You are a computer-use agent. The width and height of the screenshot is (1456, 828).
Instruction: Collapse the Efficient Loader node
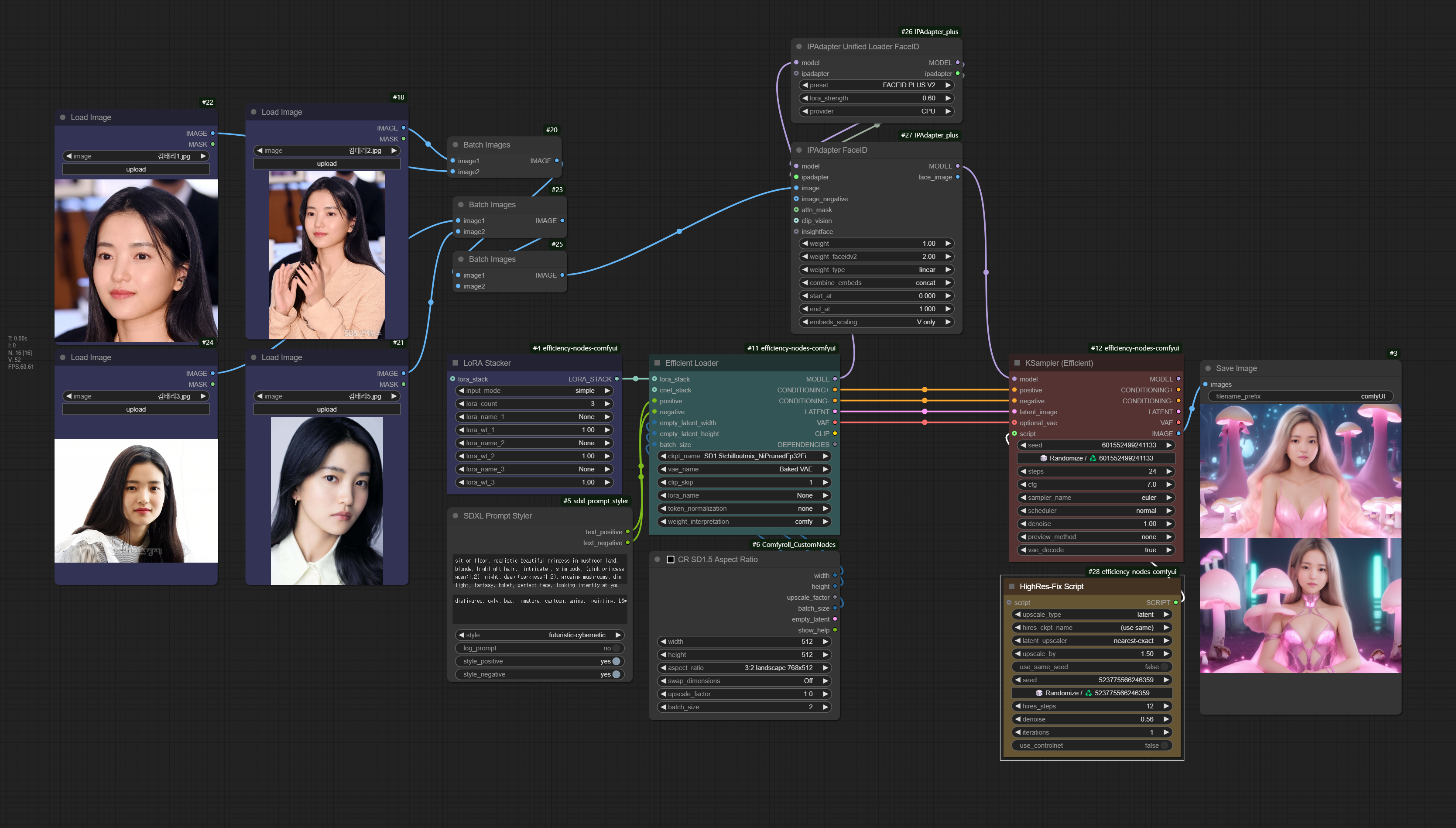(x=657, y=363)
